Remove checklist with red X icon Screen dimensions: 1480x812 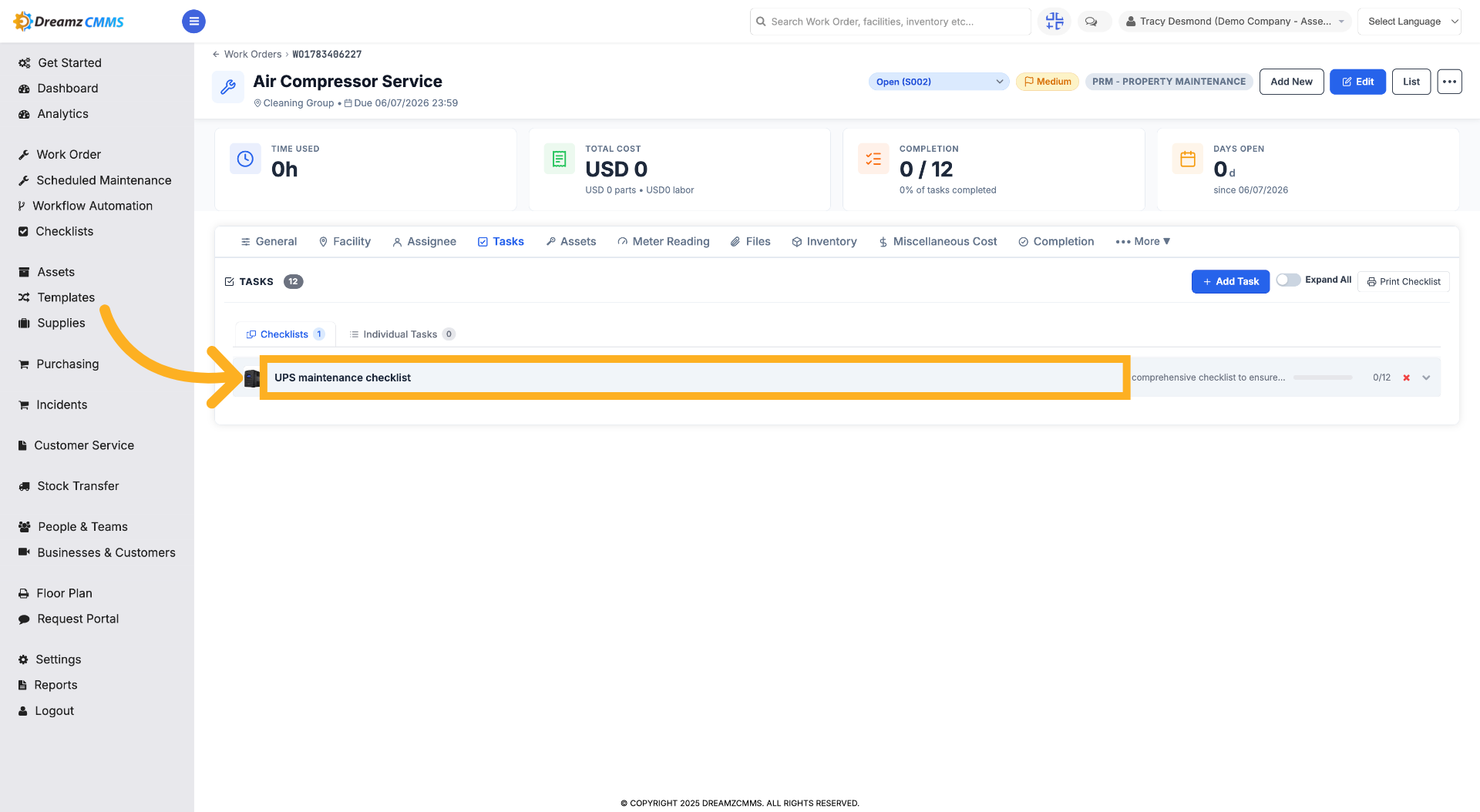pos(1406,377)
